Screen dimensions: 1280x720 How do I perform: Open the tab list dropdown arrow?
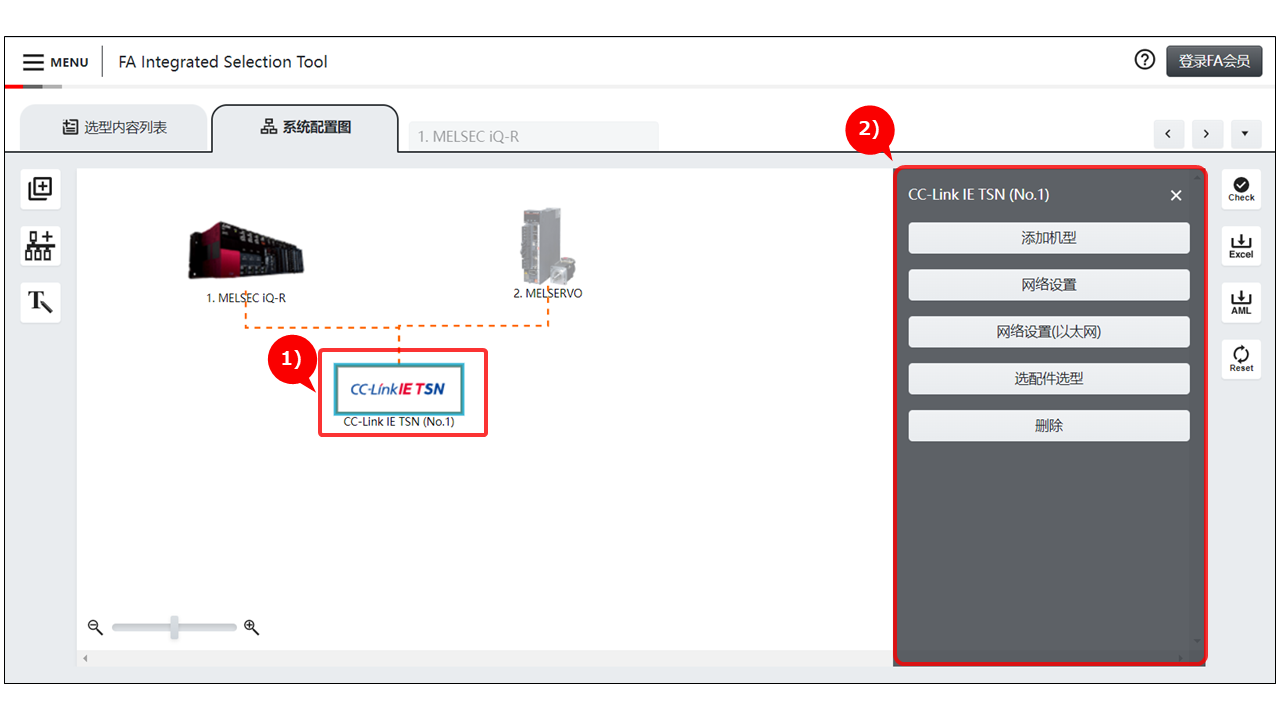click(x=1245, y=134)
